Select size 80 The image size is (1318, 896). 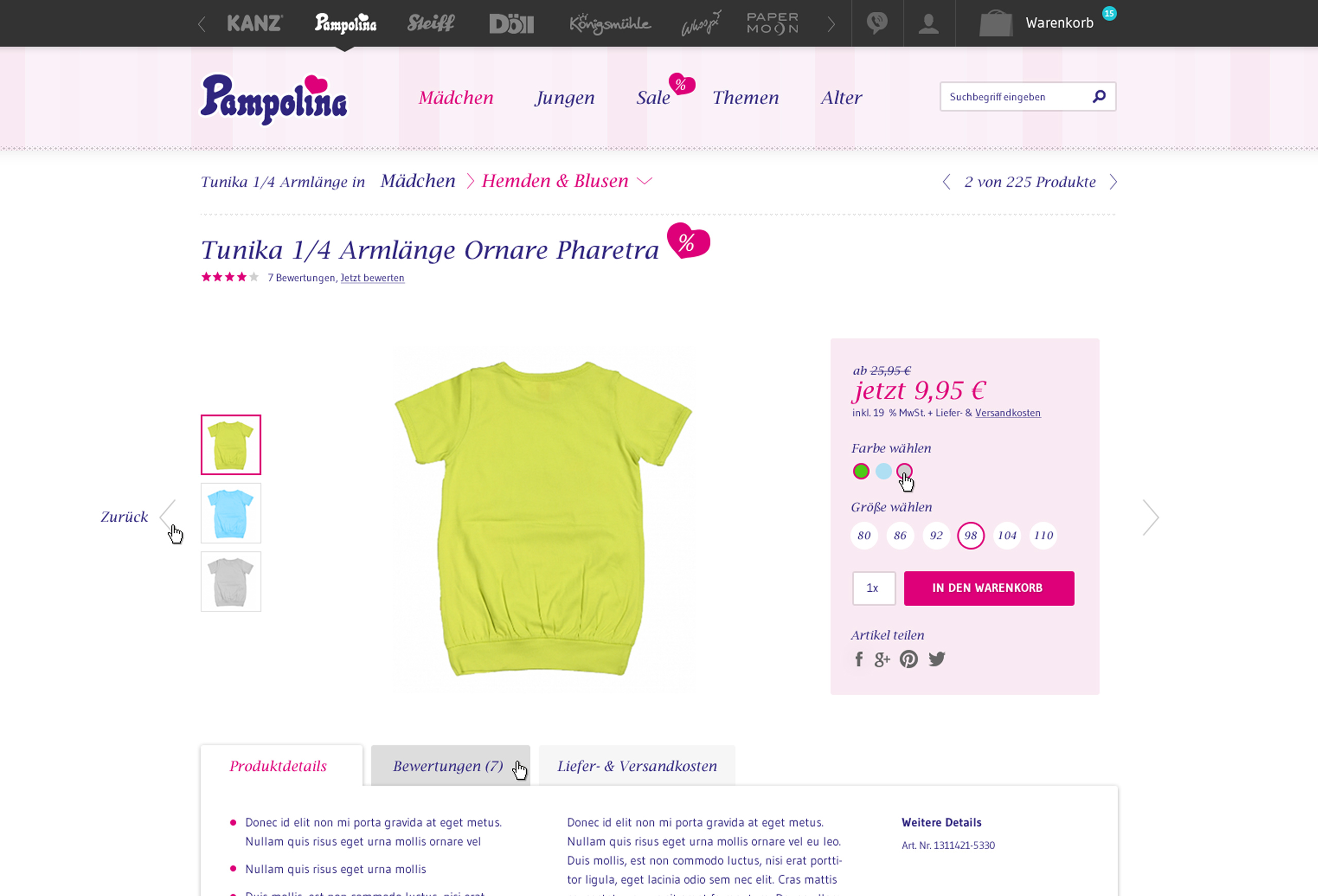pyautogui.click(x=864, y=536)
